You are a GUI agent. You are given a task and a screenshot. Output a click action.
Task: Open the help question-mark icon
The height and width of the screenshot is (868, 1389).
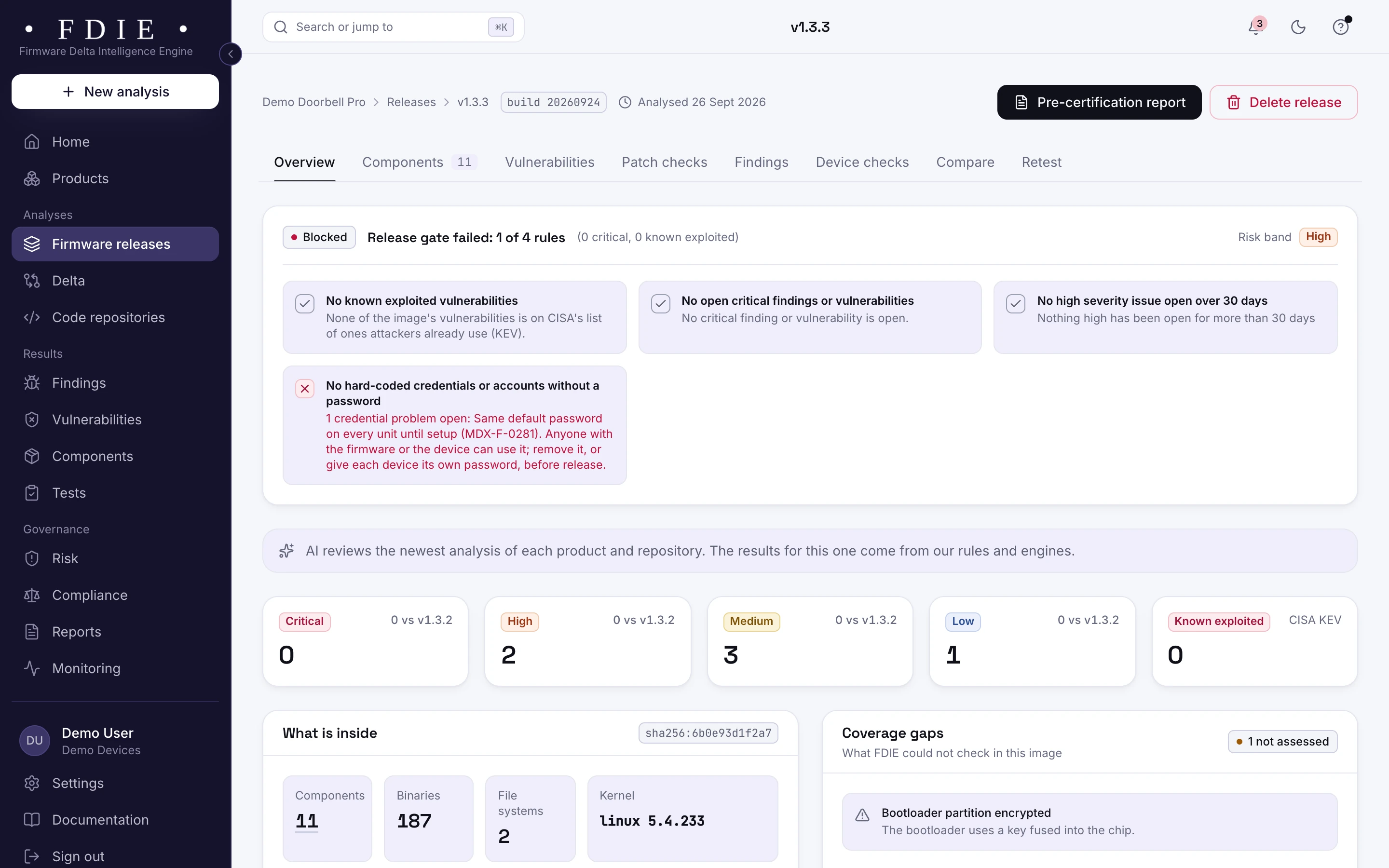click(1341, 27)
